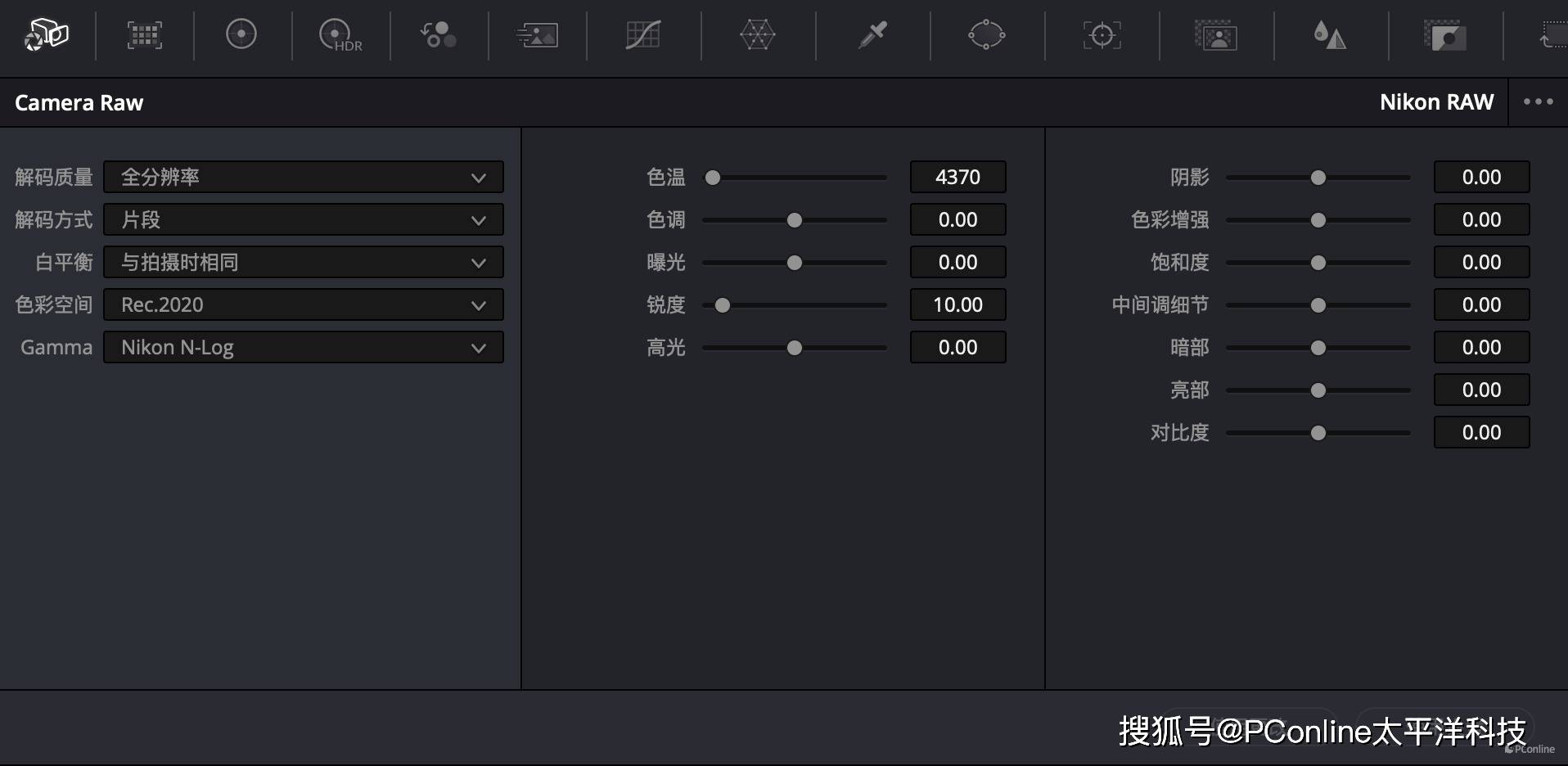The image size is (1568, 766).
Task: Open the Tracker palette
Action: coord(1102,35)
